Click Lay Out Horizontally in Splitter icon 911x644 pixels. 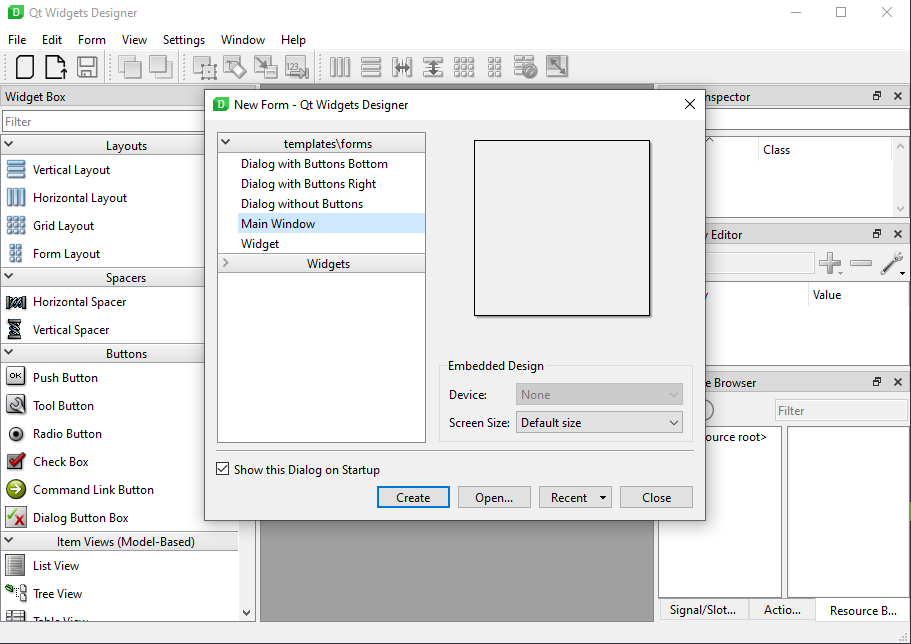coord(402,67)
